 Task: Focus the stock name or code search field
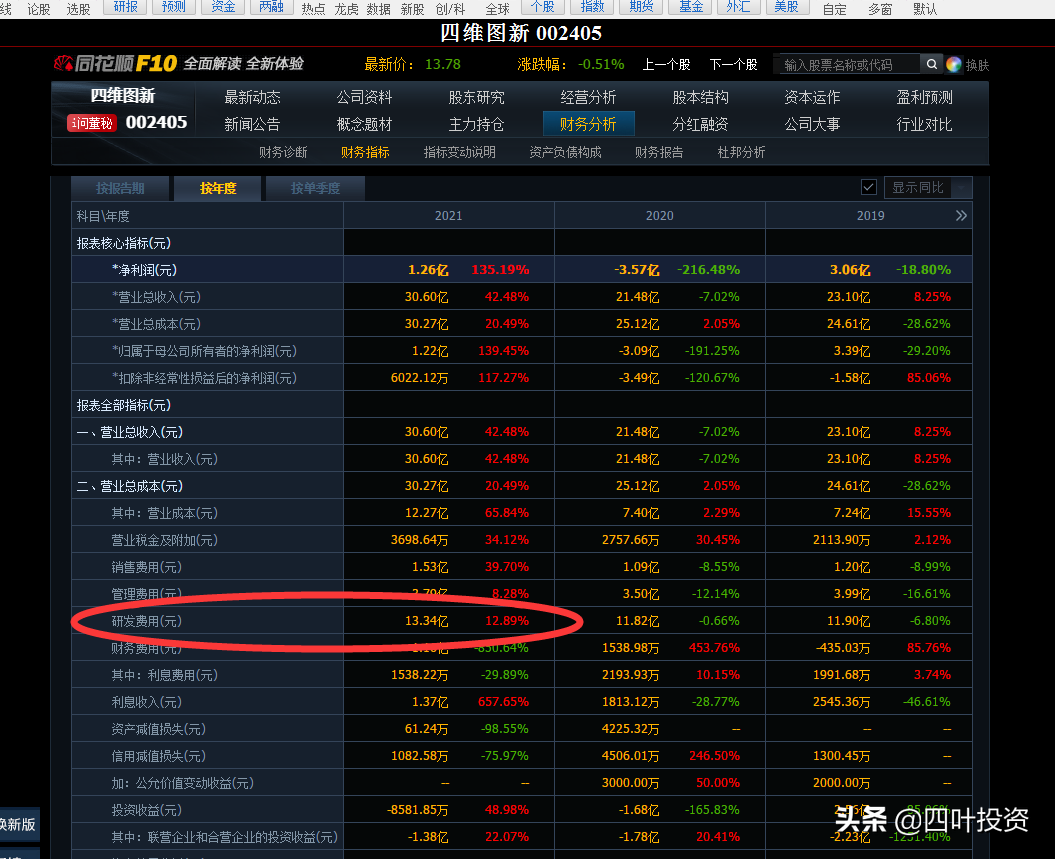click(x=849, y=65)
